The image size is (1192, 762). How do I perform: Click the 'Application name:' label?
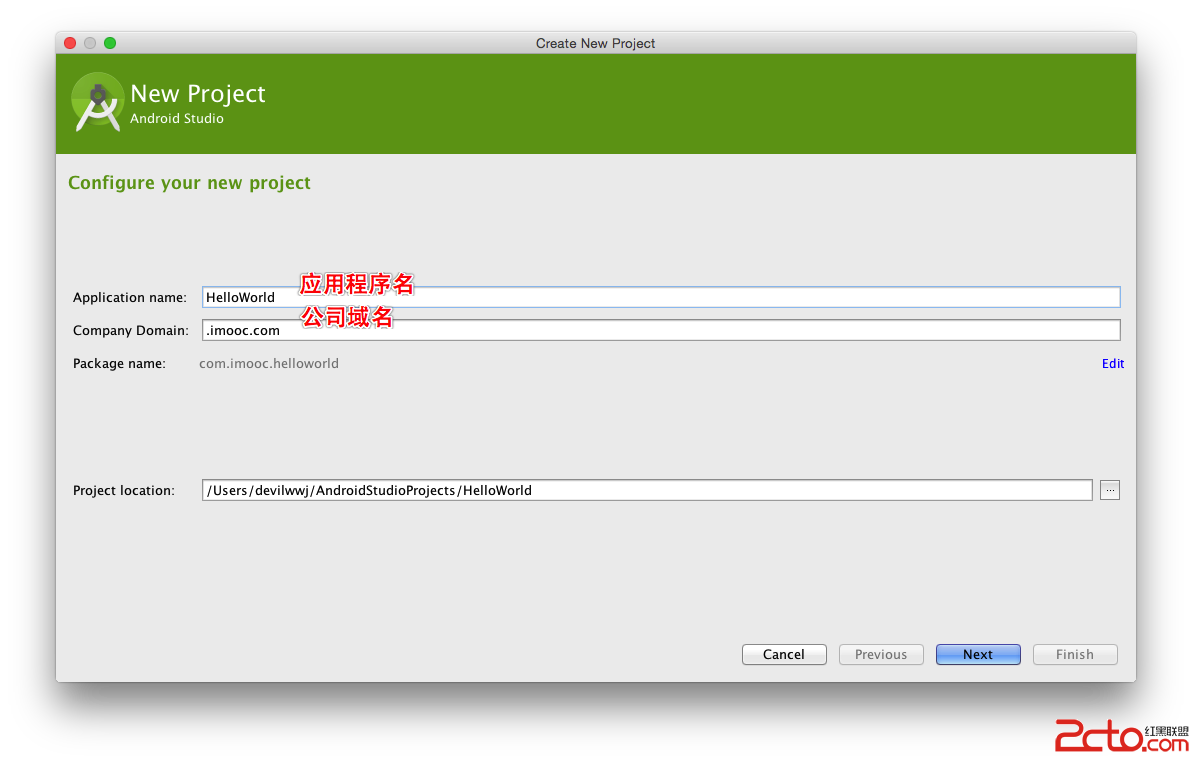click(129, 297)
